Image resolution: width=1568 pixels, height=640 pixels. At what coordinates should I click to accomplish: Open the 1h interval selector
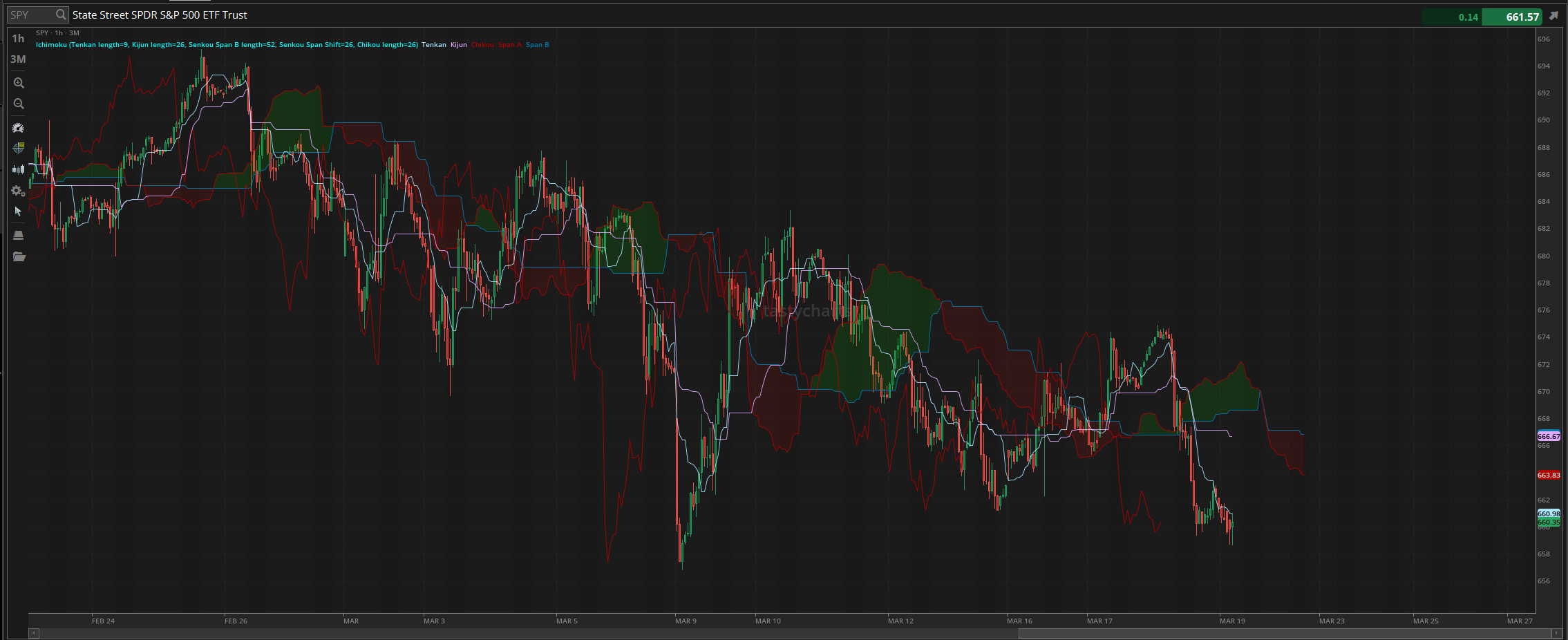coord(18,39)
